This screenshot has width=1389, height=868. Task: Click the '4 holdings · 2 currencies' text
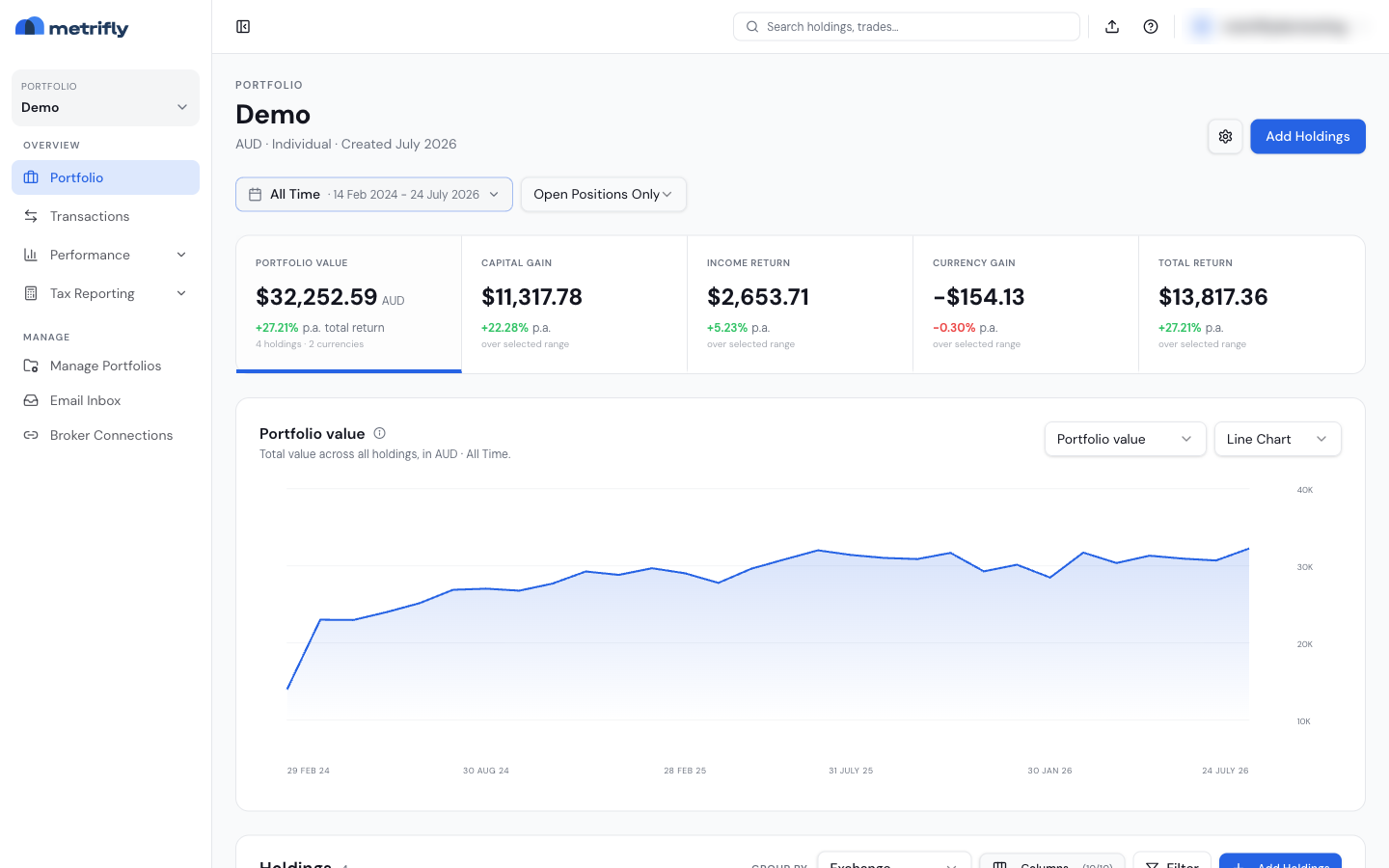click(310, 344)
